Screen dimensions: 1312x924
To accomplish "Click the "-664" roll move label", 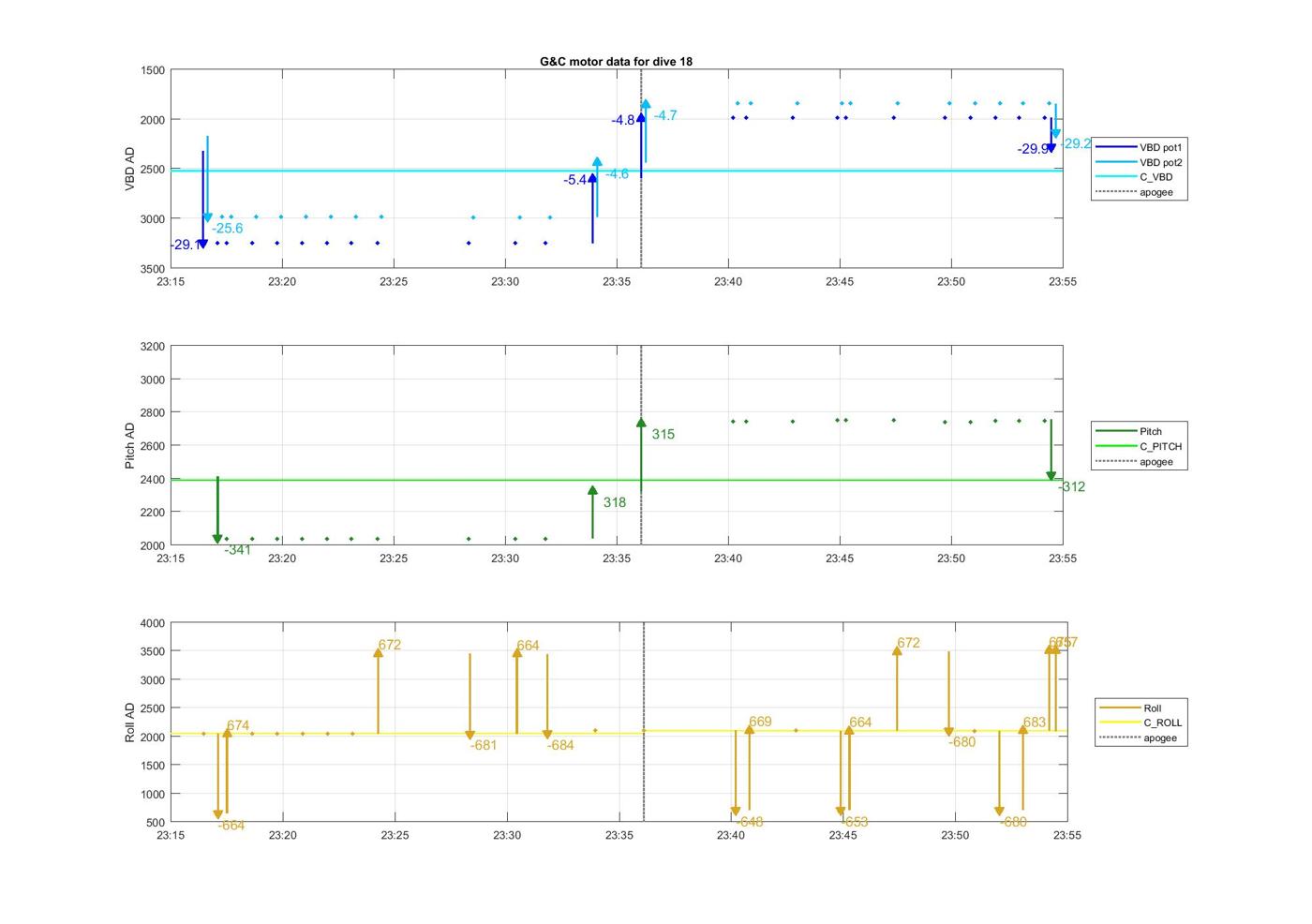I will (x=231, y=826).
